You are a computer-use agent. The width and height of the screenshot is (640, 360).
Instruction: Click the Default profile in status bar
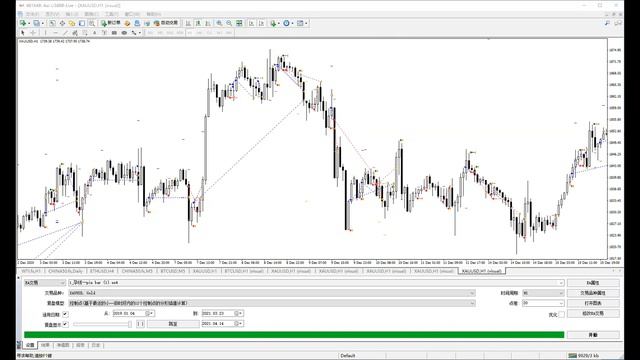tap(348, 356)
